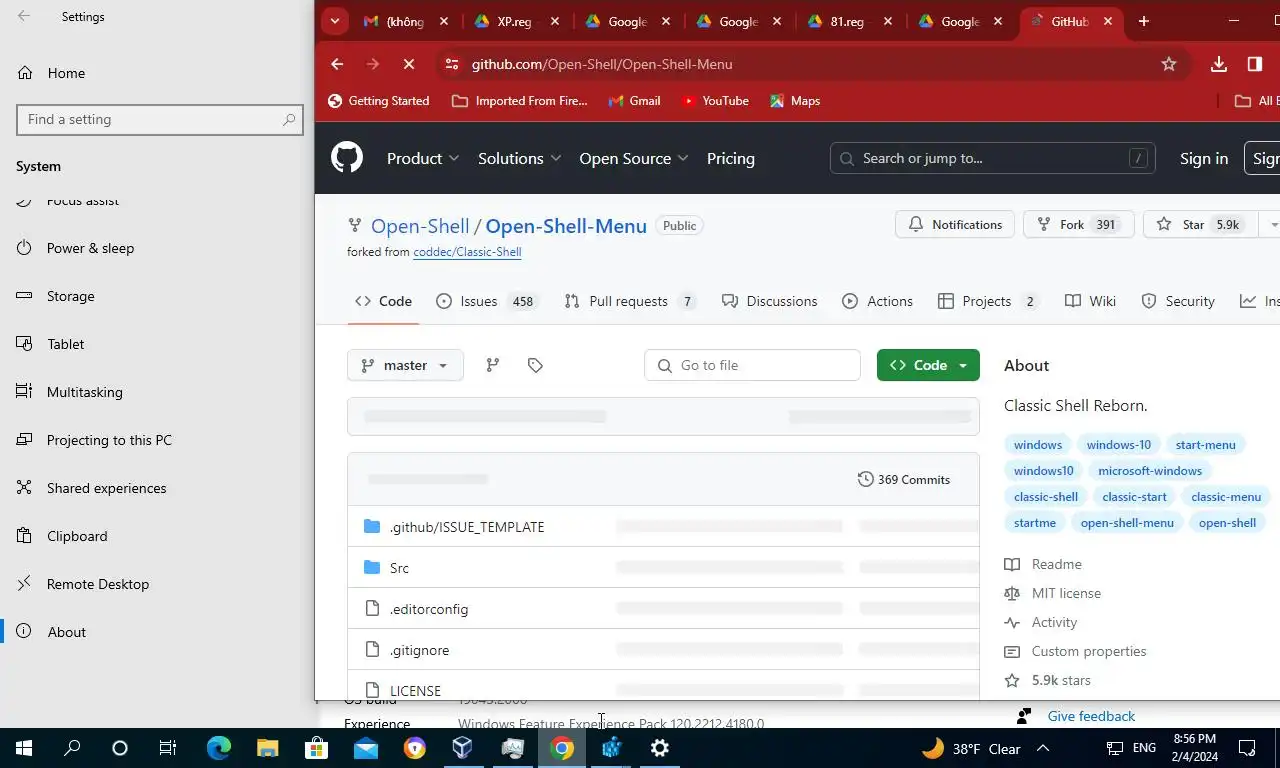1280x768 pixels.
Task: Click the classic-shell topic tag
Action: click(x=1045, y=497)
